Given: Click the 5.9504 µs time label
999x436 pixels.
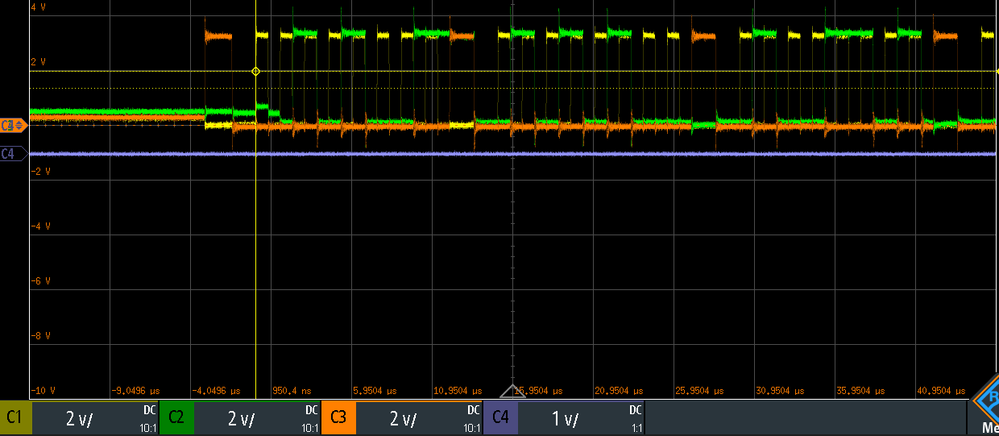Looking at the screenshot, I should pos(375,390).
